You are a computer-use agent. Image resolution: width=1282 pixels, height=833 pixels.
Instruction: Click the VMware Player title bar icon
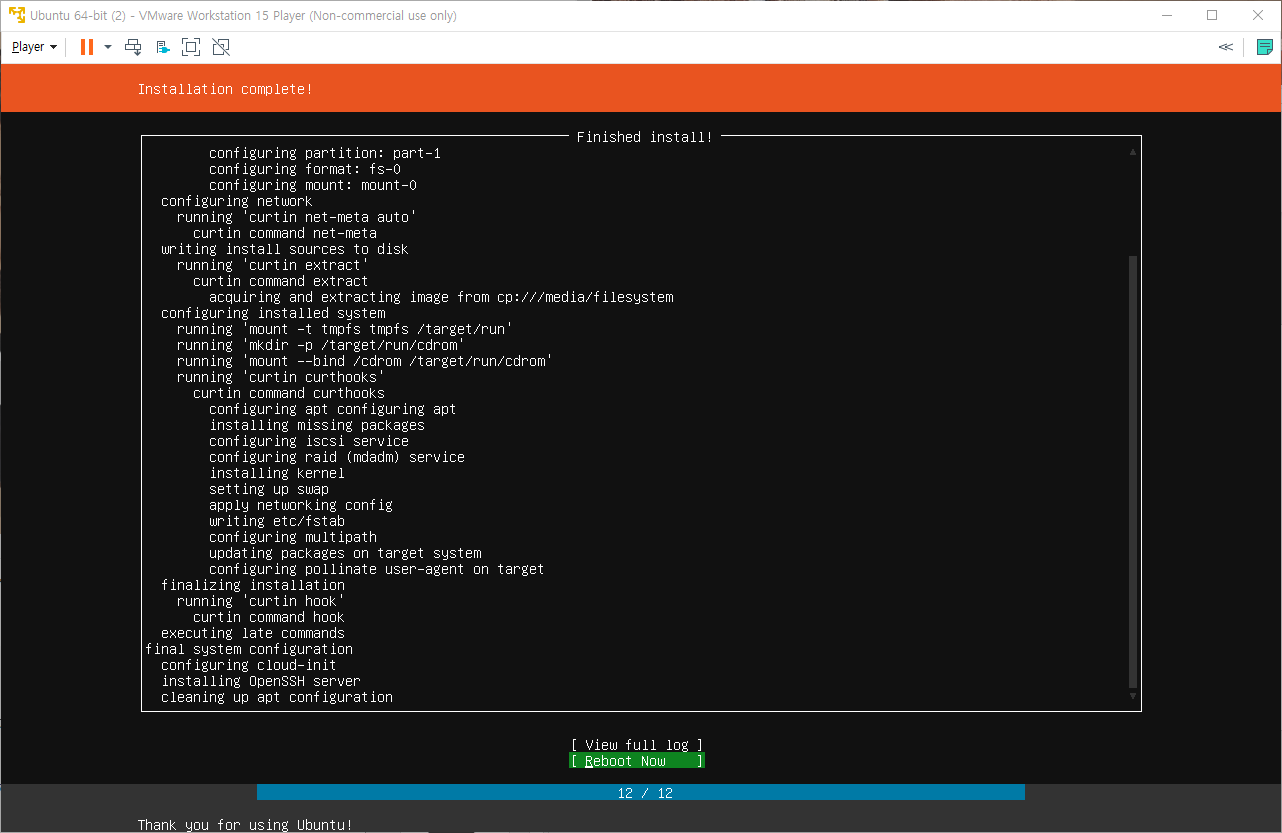(16, 15)
